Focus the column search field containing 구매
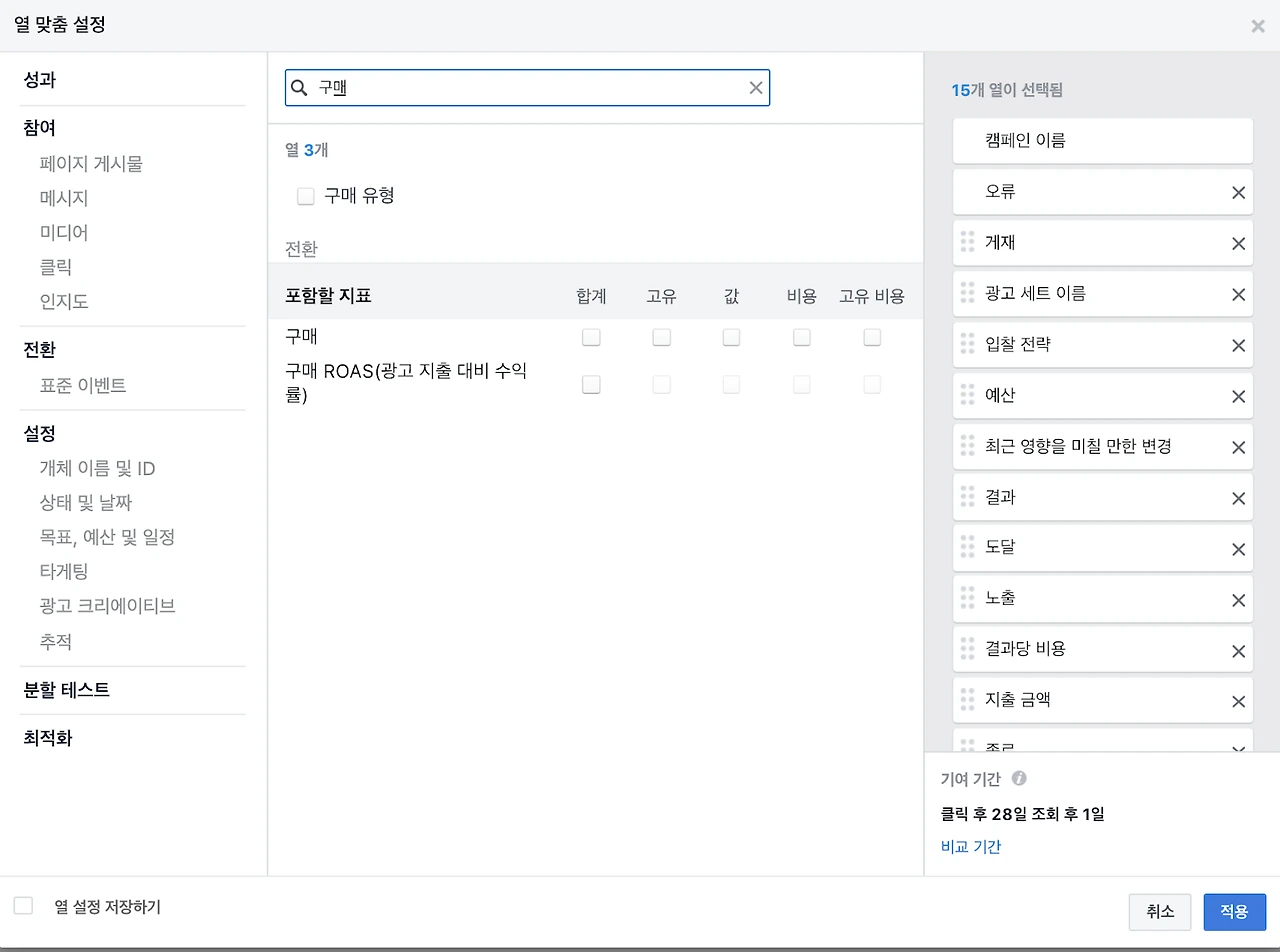This screenshot has height=952, width=1280. click(x=528, y=88)
